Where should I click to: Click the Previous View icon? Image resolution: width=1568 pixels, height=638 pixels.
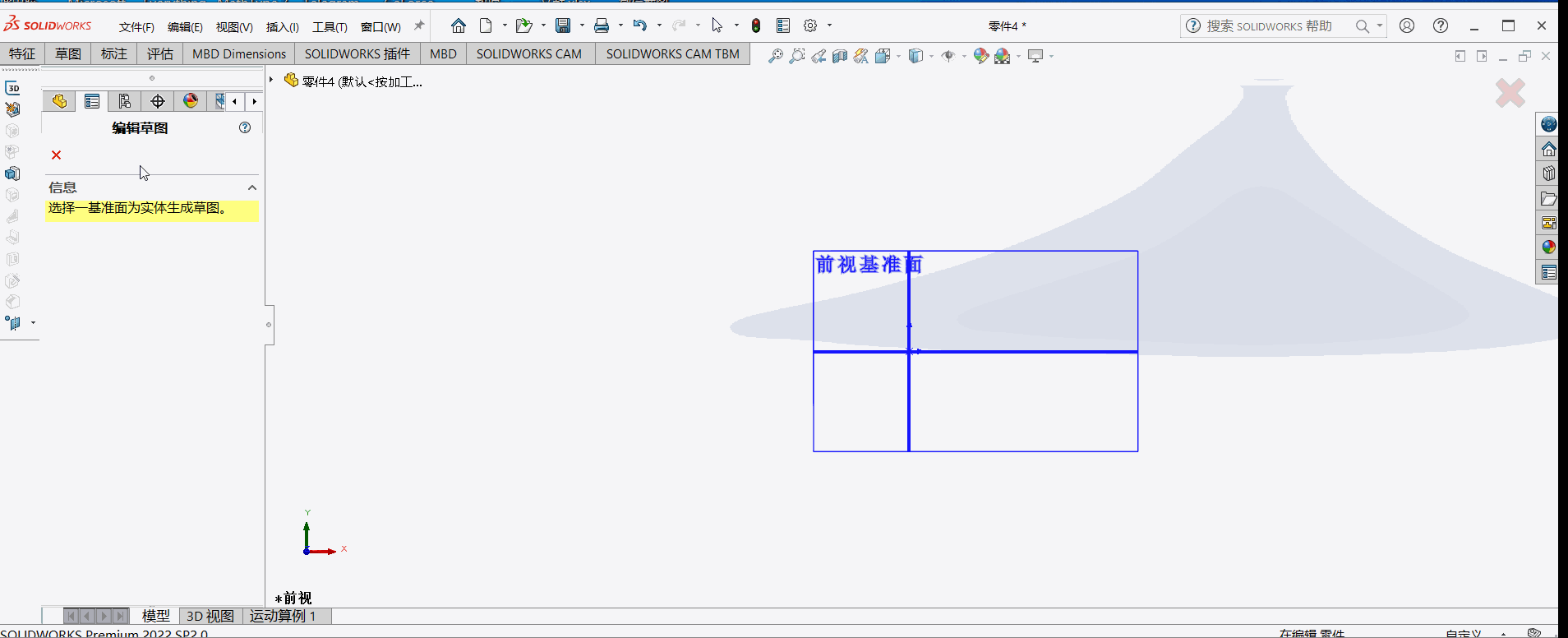[x=819, y=56]
